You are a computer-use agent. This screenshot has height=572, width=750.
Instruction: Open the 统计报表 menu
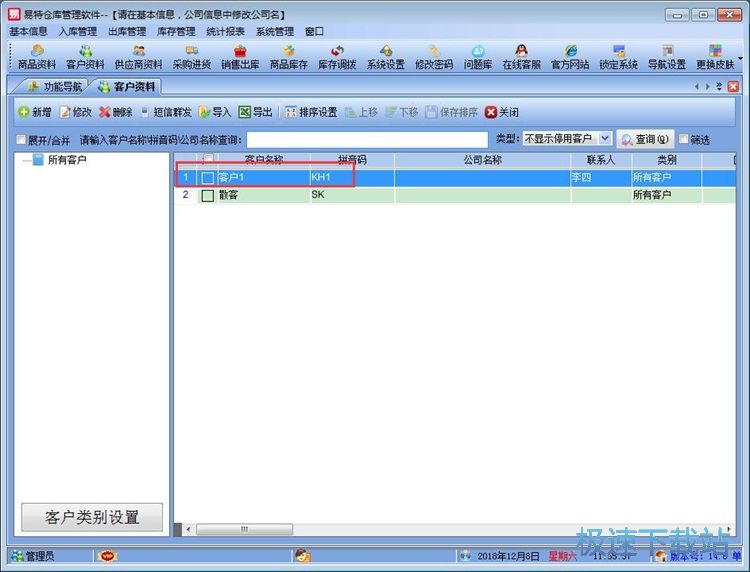(x=225, y=32)
